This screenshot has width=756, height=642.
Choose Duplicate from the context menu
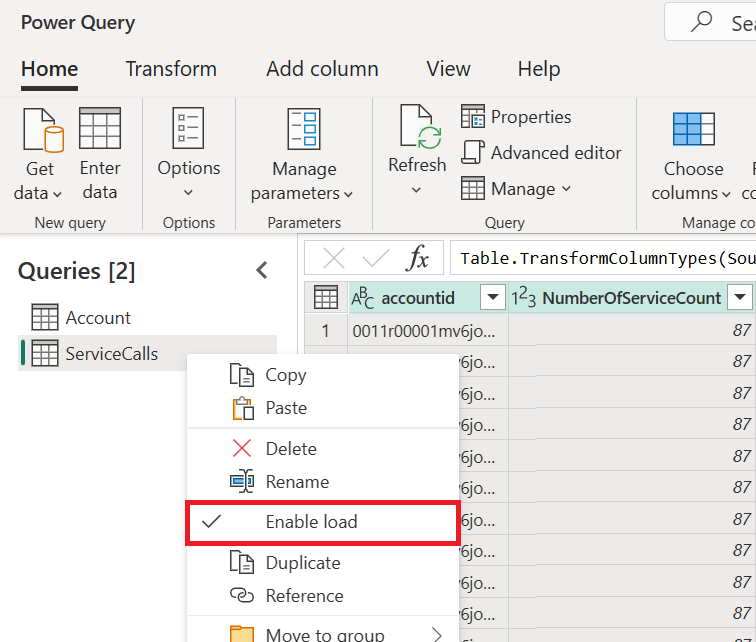302,563
